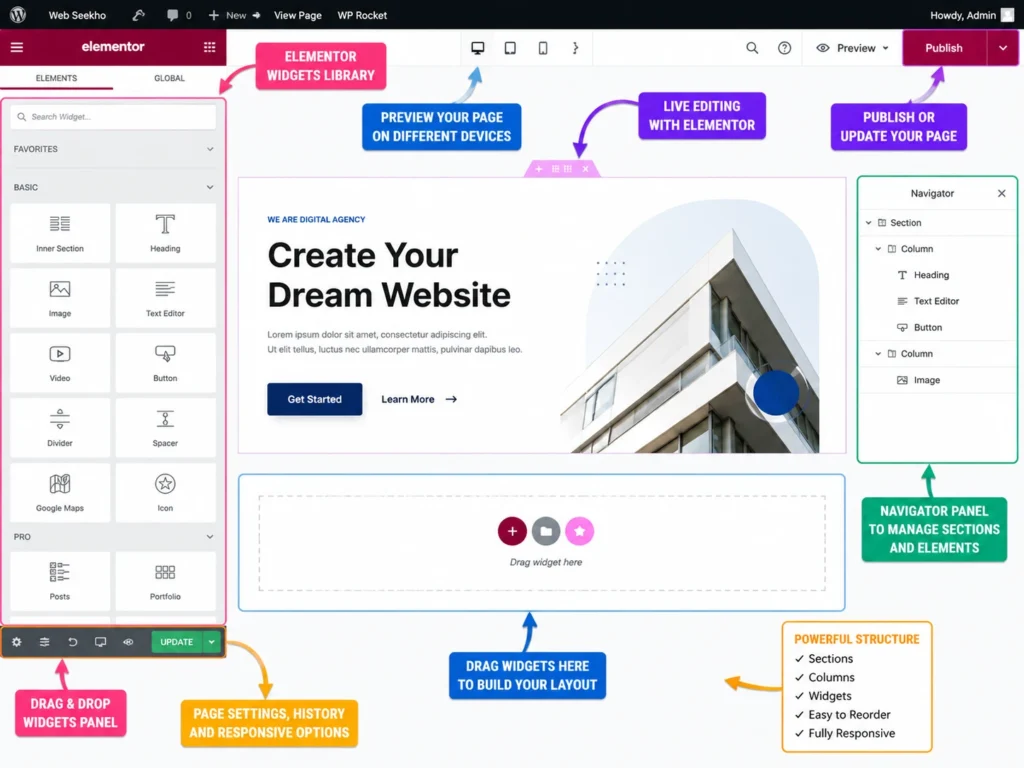
Task: Select the Button widget
Action: 165,362
